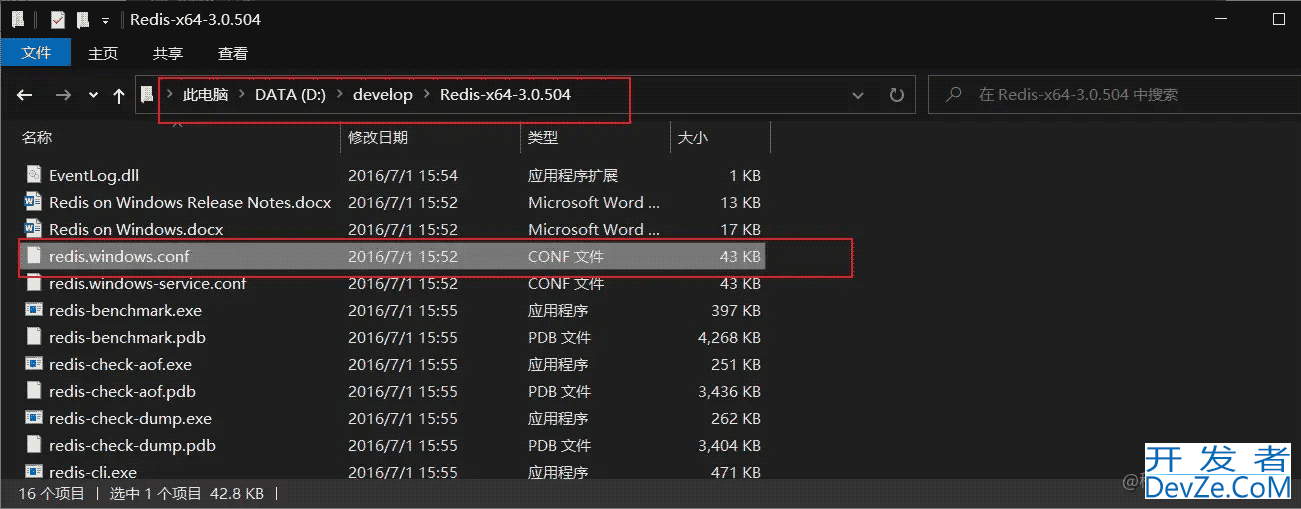The height and width of the screenshot is (509, 1301).
Task: Open the address bar history dropdown
Action: click(x=858, y=95)
